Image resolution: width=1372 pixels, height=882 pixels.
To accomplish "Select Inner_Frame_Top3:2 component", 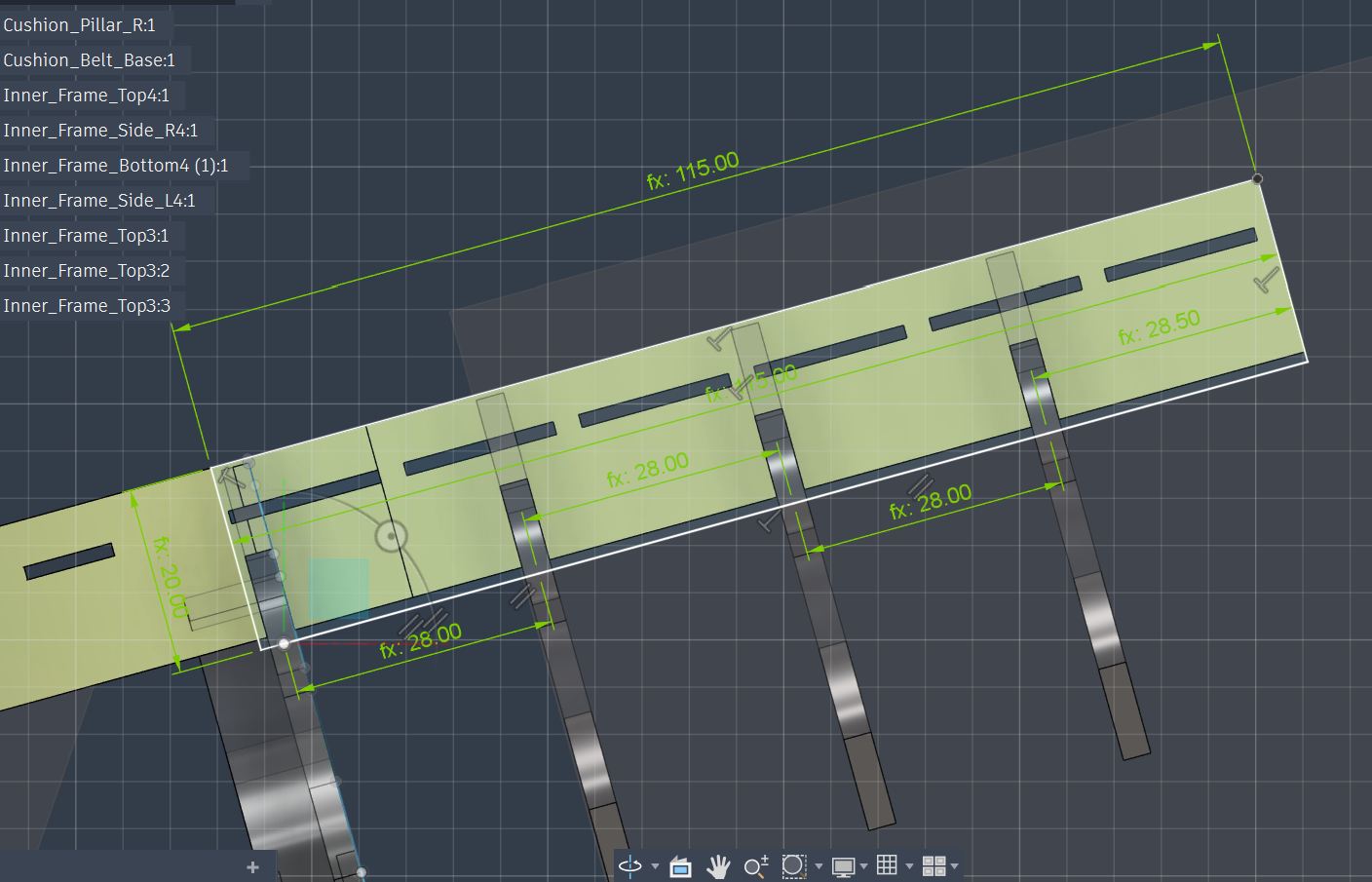I will (86, 270).
